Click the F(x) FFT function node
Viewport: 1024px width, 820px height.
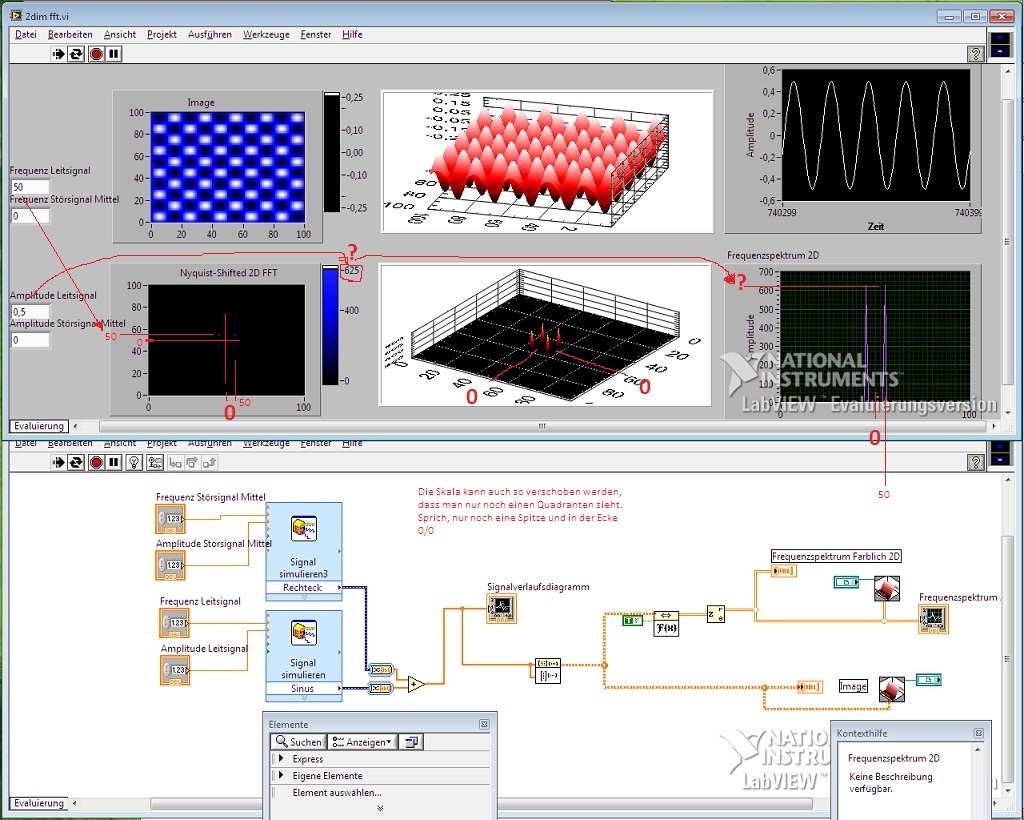(666, 623)
